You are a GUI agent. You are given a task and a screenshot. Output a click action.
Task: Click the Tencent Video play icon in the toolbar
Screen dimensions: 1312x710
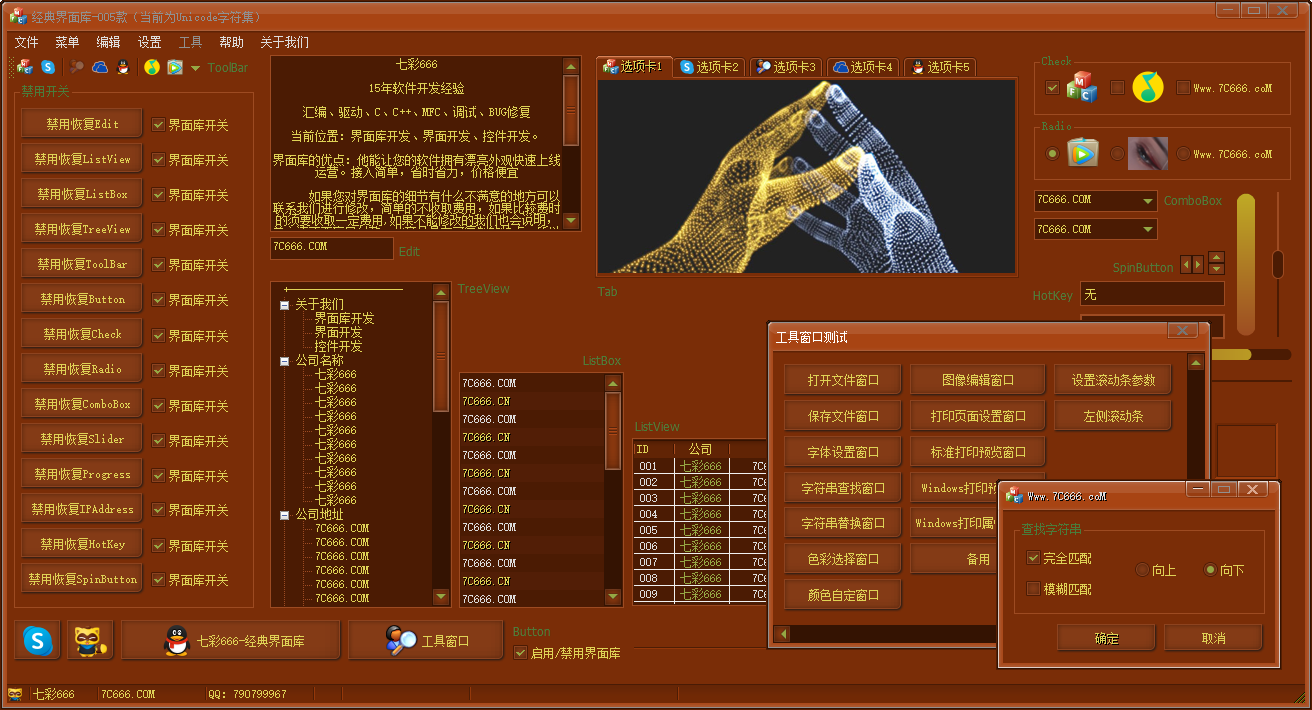coord(175,68)
